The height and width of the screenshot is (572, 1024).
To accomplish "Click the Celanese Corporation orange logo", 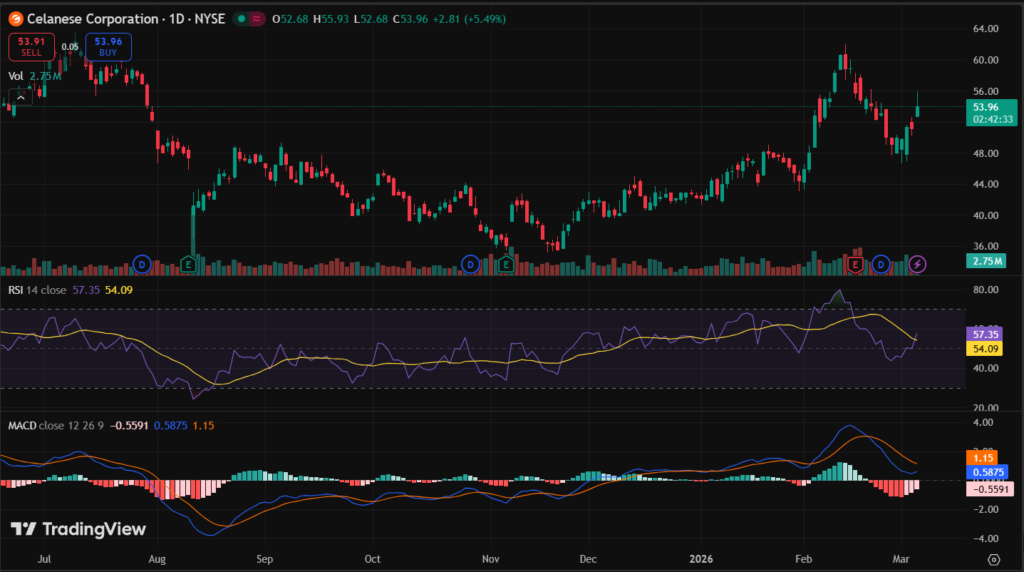I will (x=14, y=19).
